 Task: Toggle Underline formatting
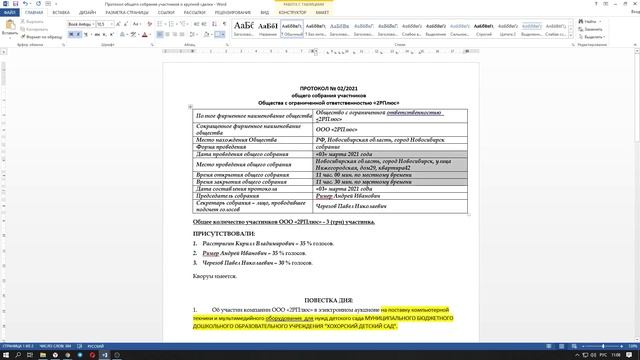pyautogui.click(x=85, y=34)
